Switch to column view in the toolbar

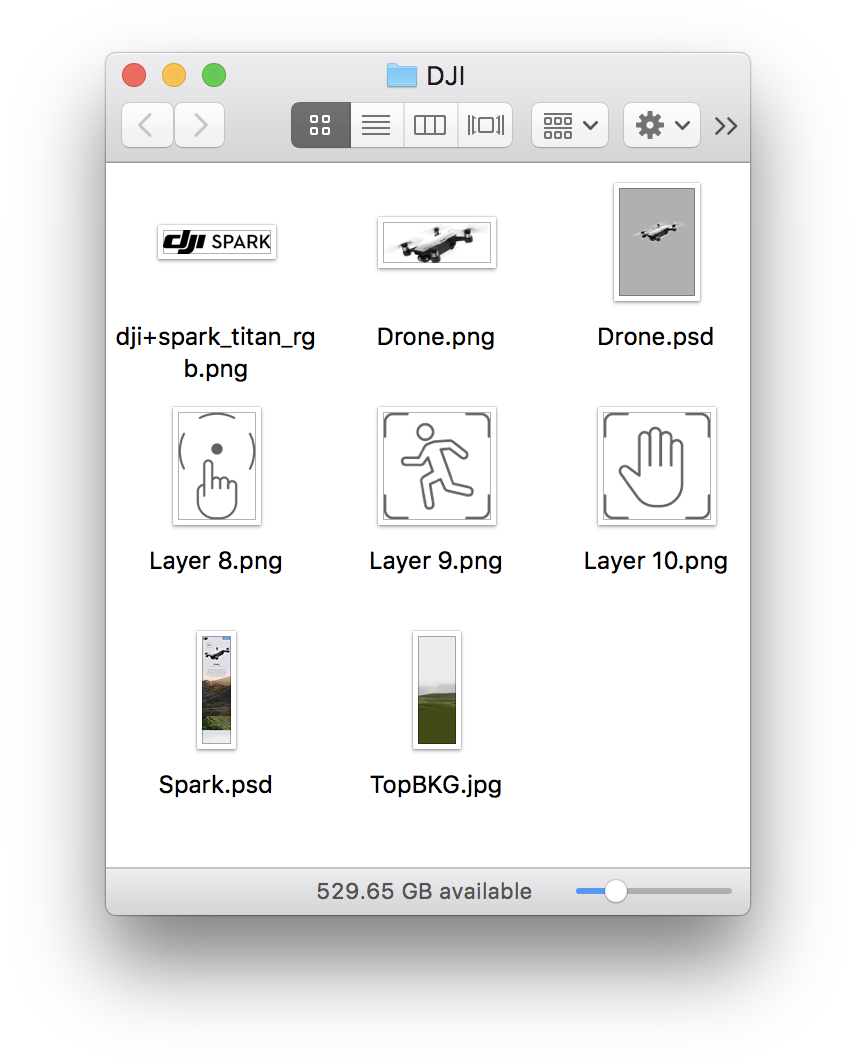[430, 124]
